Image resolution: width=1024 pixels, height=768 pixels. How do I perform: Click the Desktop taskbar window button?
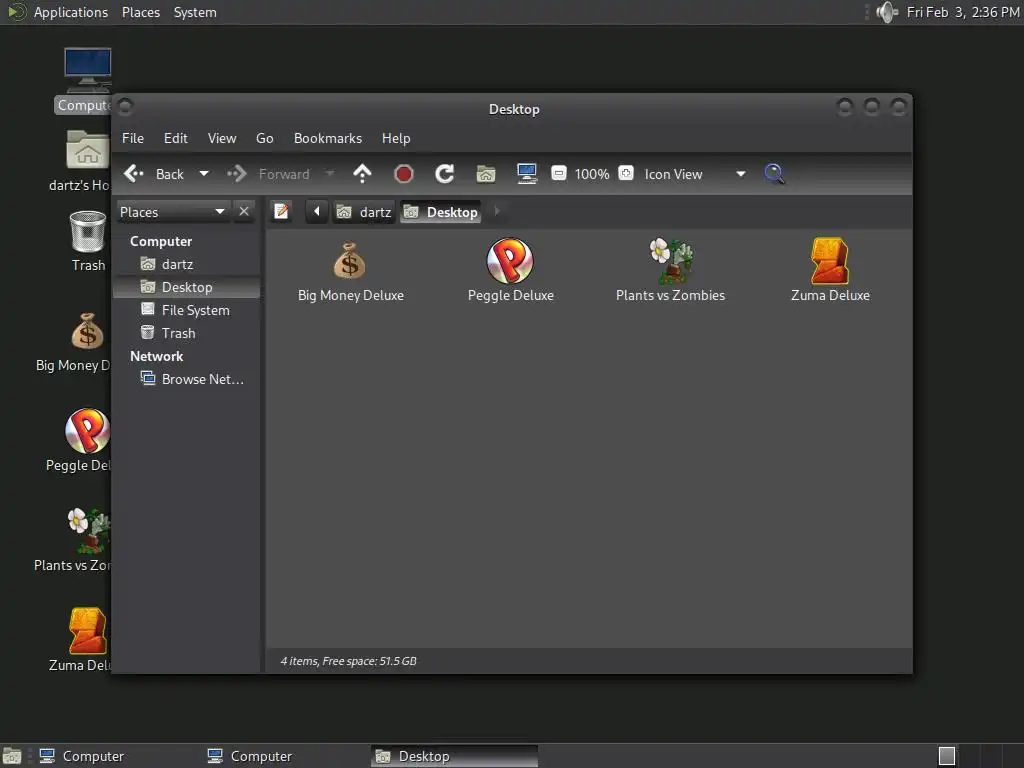pyautogui.click(x=455, y=756)
